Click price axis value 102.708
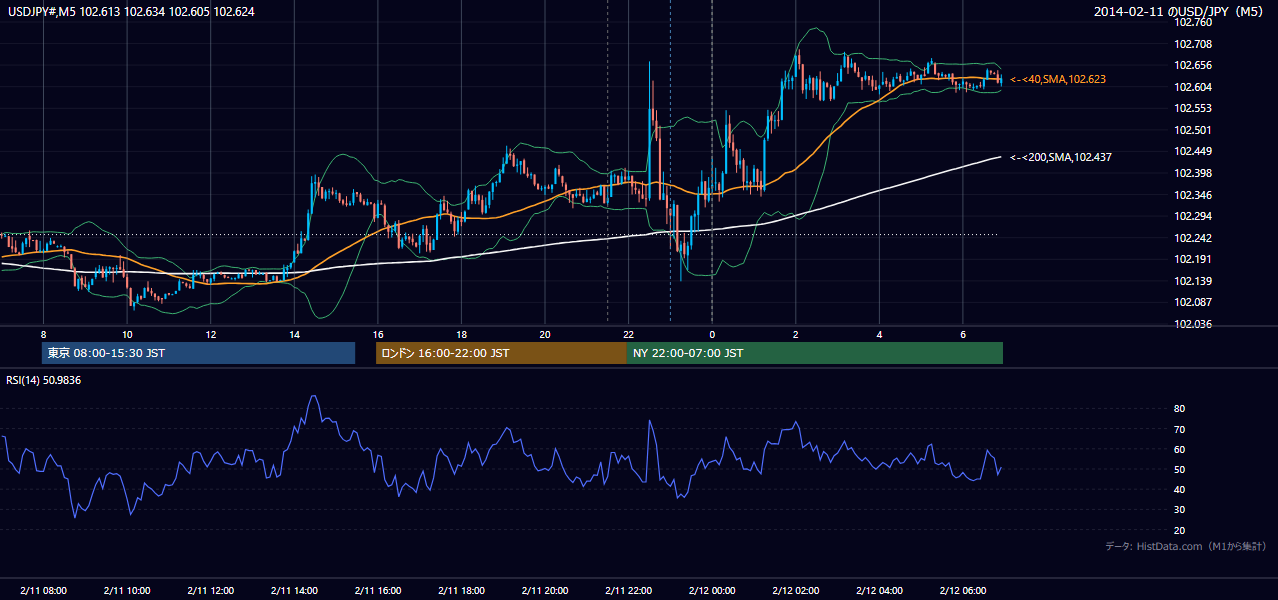 [x=1195, y=44]
